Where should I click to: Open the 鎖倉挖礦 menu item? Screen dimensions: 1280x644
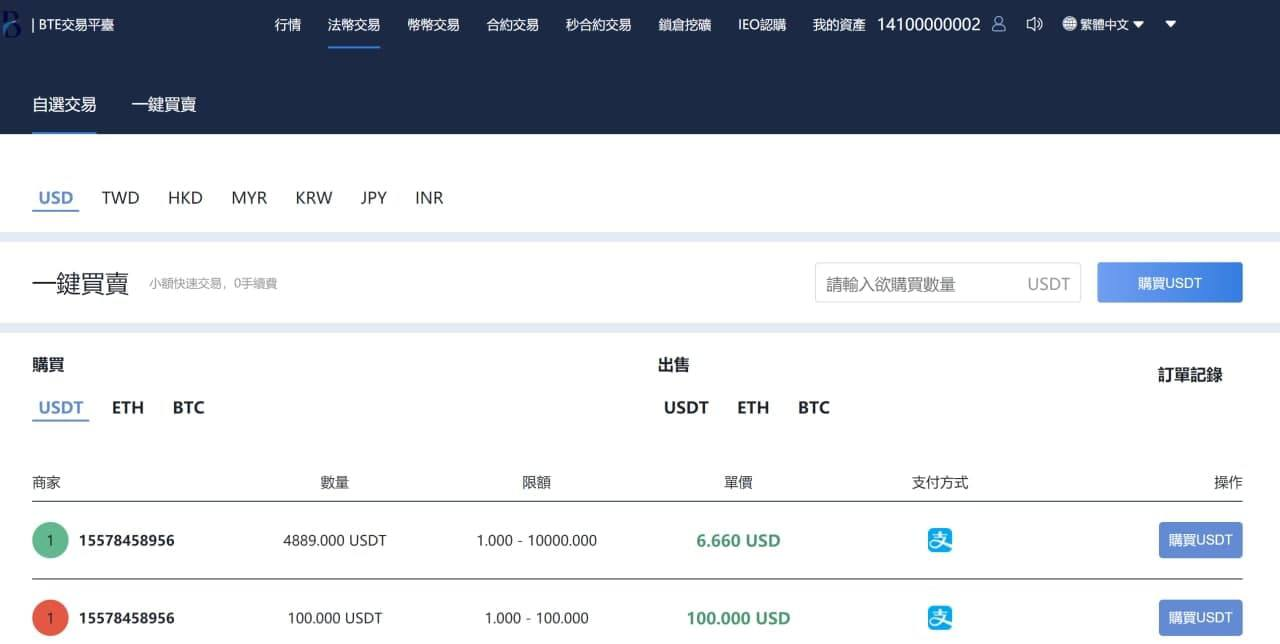685,24
